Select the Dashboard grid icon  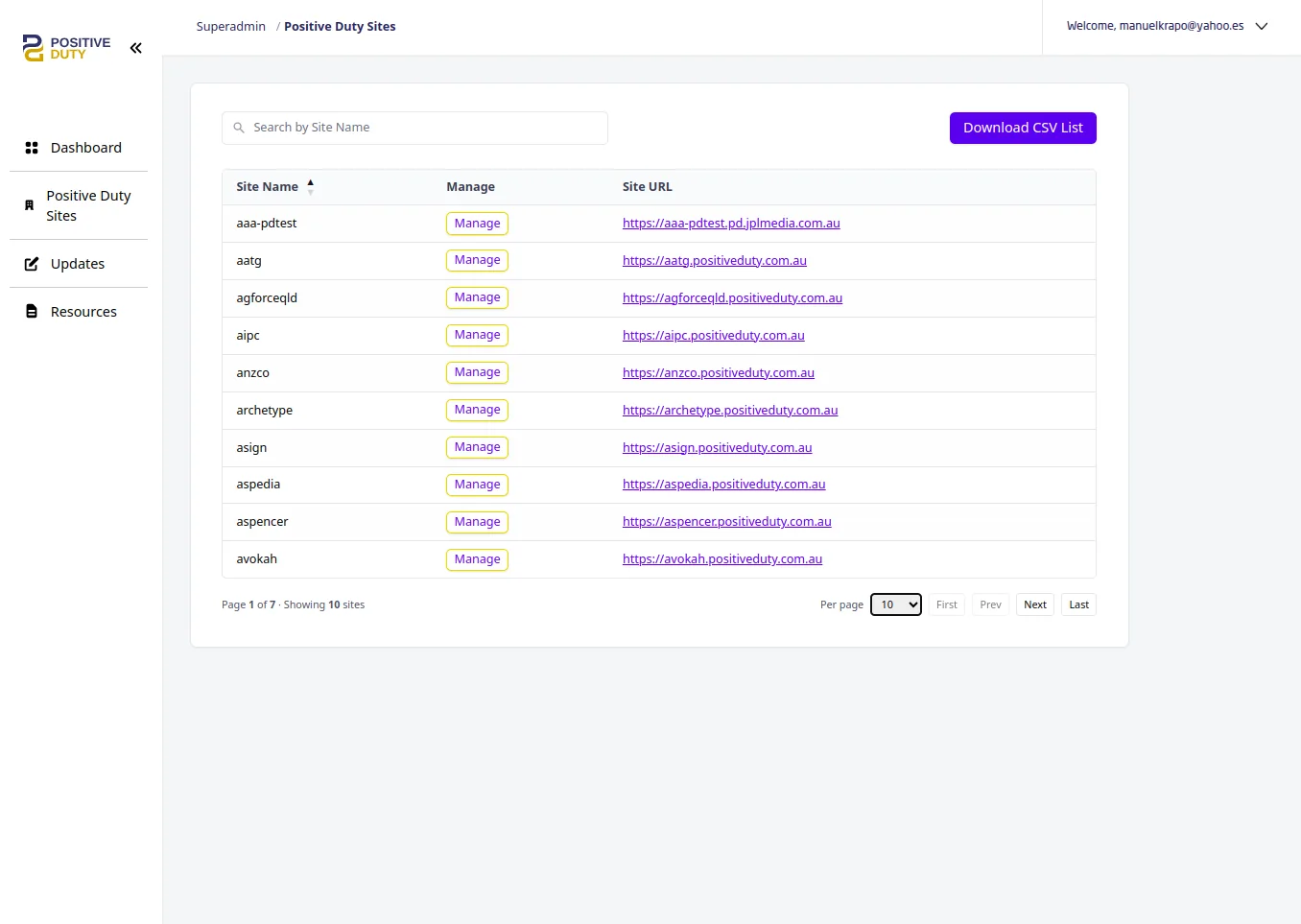tap(30, 147)
